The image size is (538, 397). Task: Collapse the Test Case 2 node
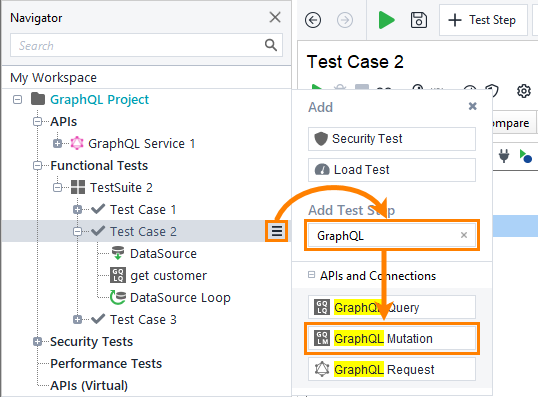[78, 231]
